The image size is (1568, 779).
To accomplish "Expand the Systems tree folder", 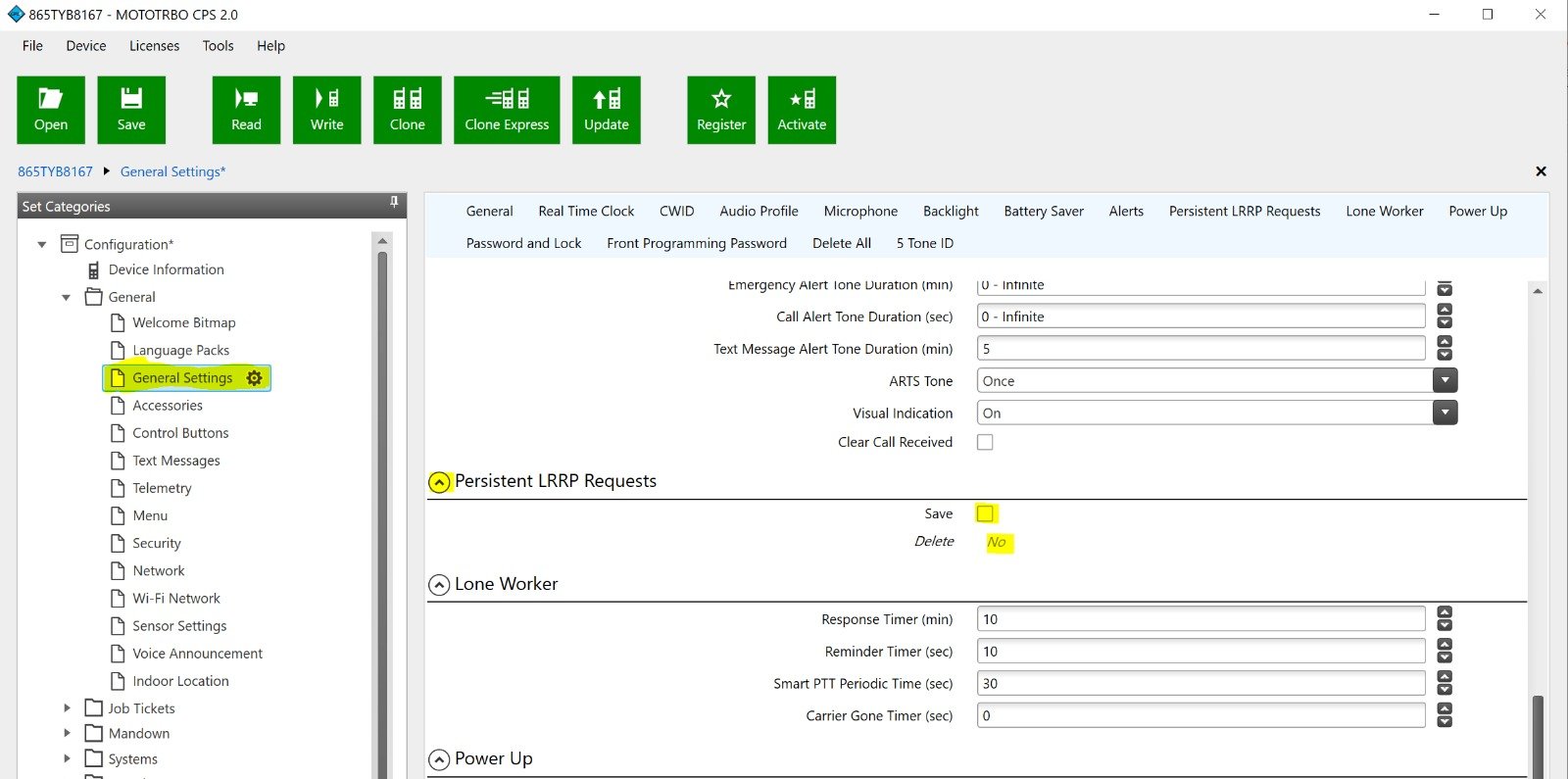I will (x=67, y=758).
